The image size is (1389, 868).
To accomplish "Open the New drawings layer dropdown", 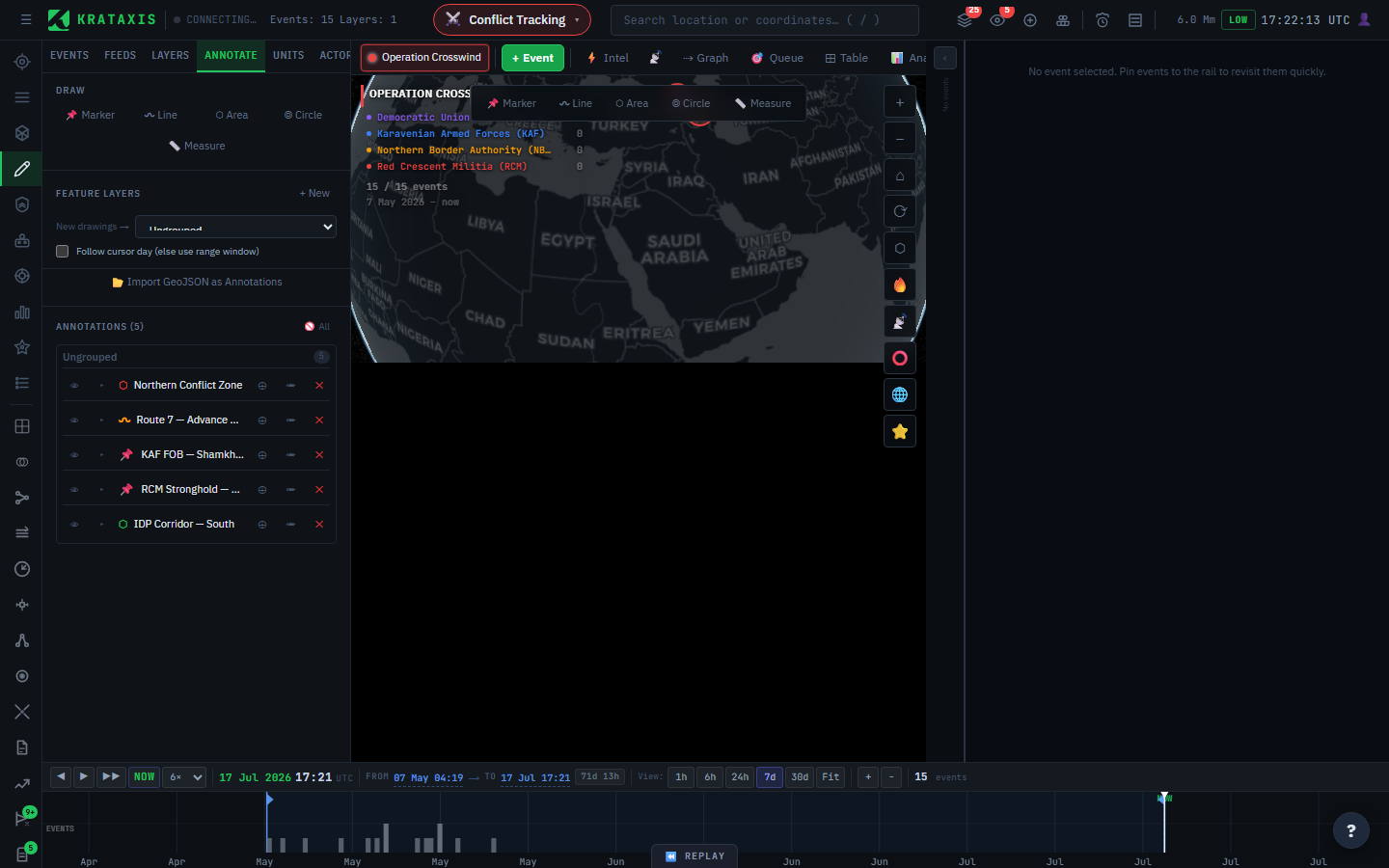I will click(235, 227).
